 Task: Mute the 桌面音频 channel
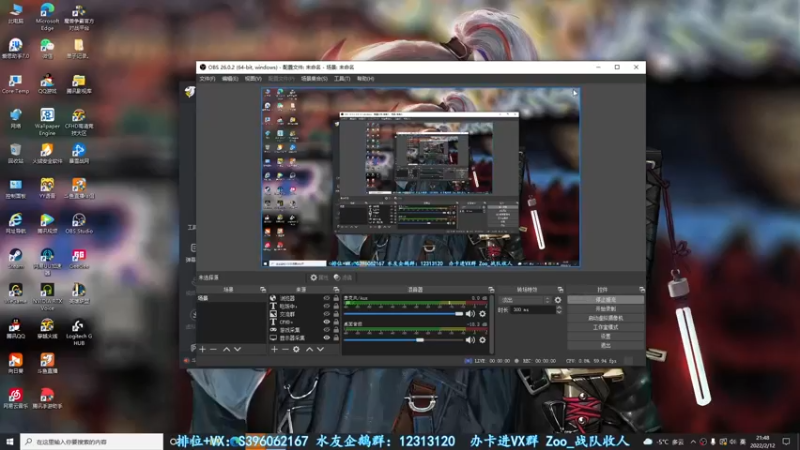[x=470, y=340]
